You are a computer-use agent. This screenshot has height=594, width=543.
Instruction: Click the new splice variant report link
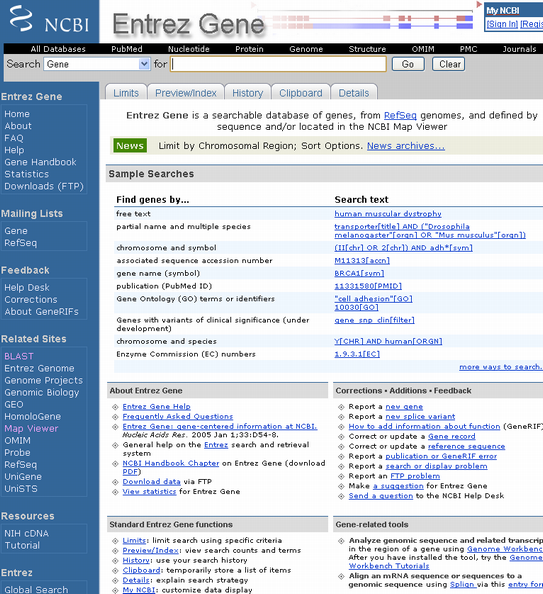pos(420,416)
